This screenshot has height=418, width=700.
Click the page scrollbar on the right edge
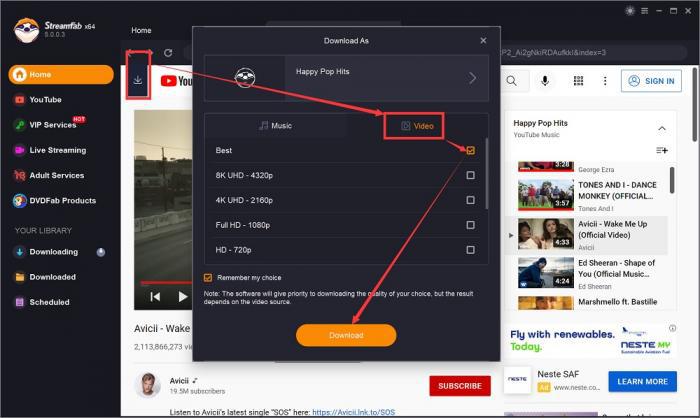(x=695, y=105)
